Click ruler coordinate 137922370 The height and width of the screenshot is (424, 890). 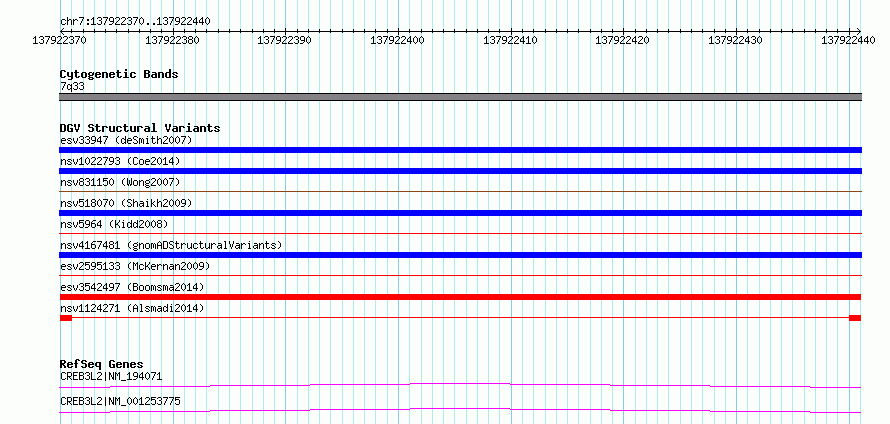60,40
